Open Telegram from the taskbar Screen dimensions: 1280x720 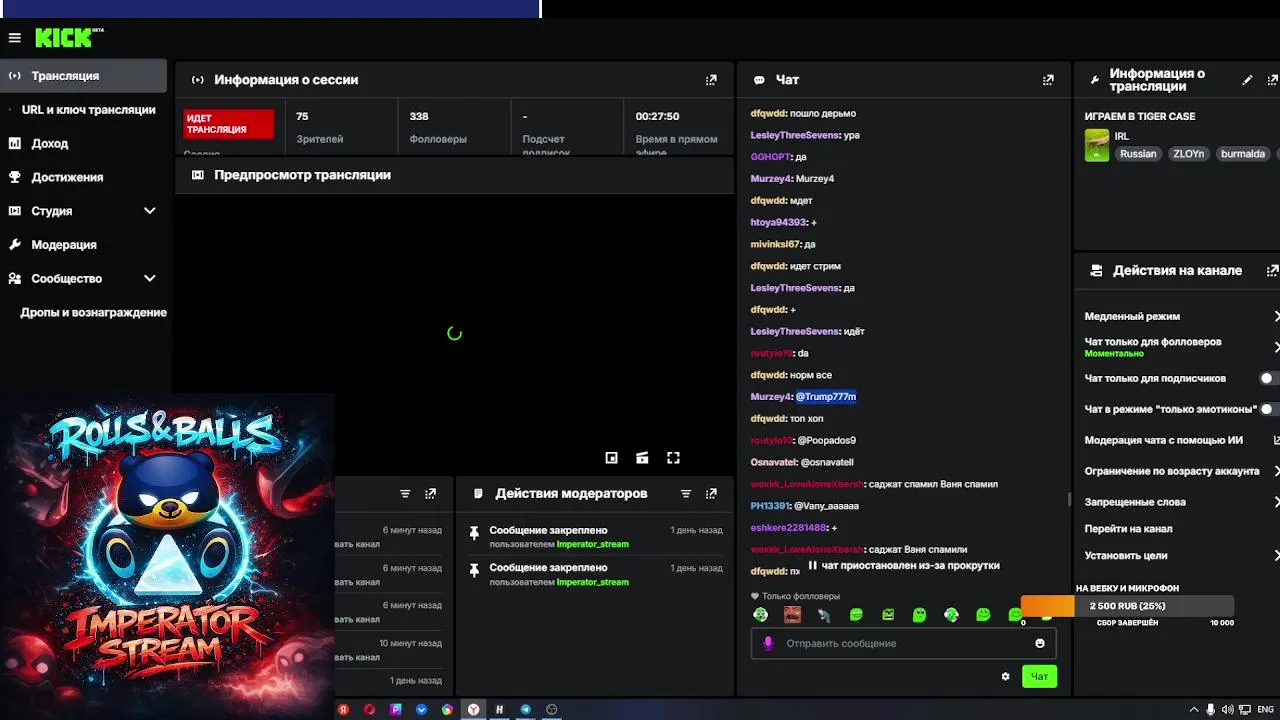(x=525, y=709)
